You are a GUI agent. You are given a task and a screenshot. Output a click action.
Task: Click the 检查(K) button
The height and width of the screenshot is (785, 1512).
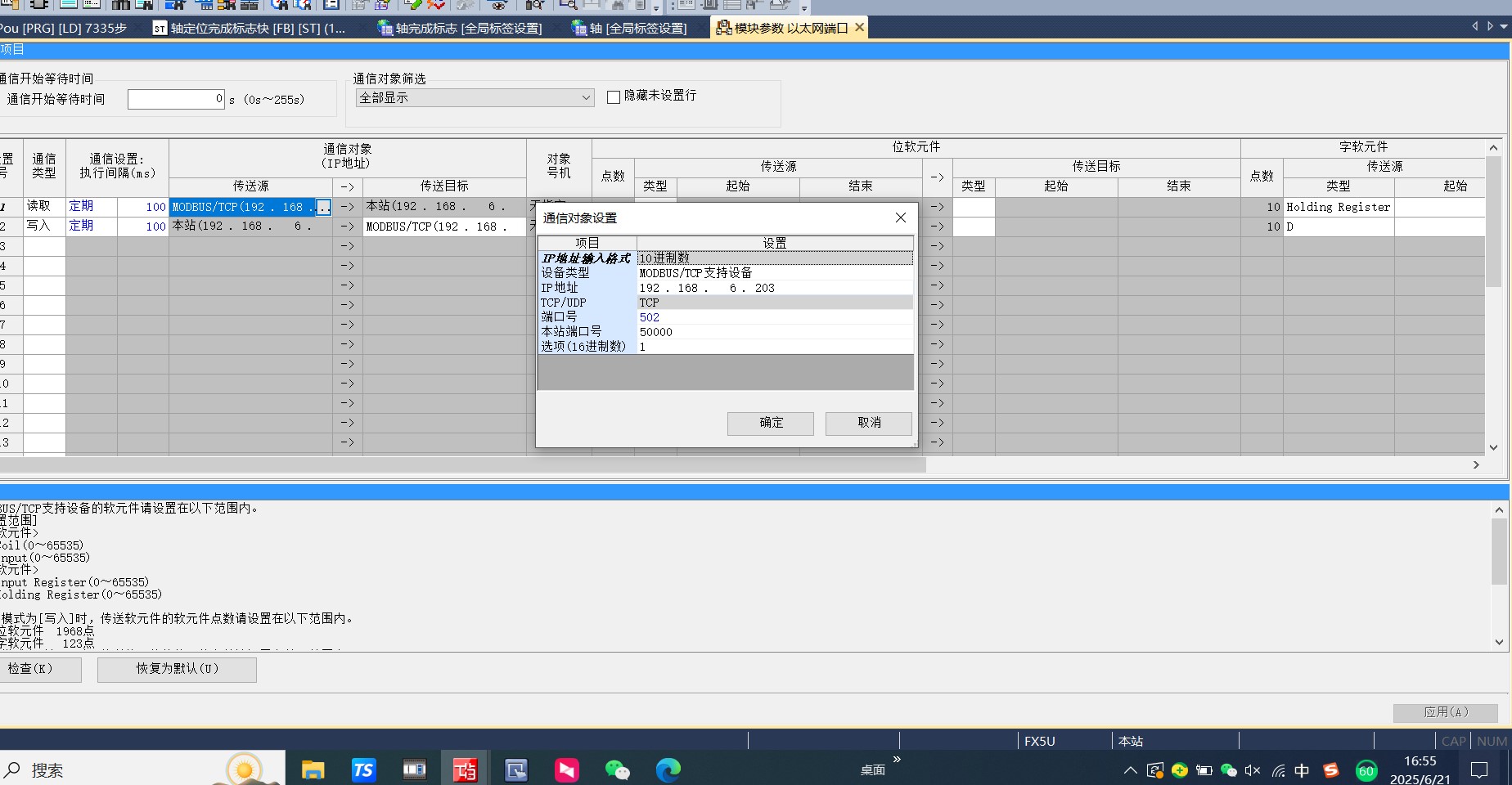(x=39, y=669)
